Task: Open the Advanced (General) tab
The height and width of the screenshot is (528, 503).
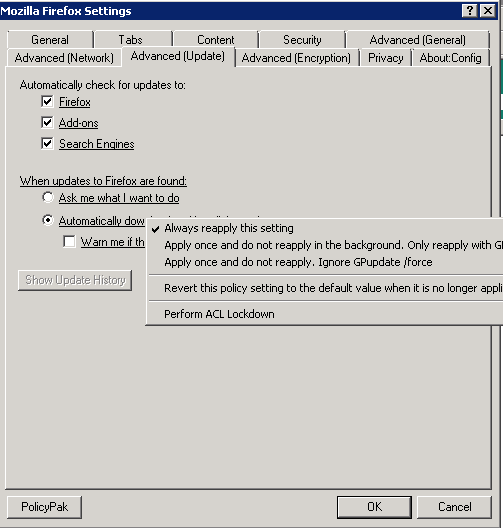Action: (417, 40)
